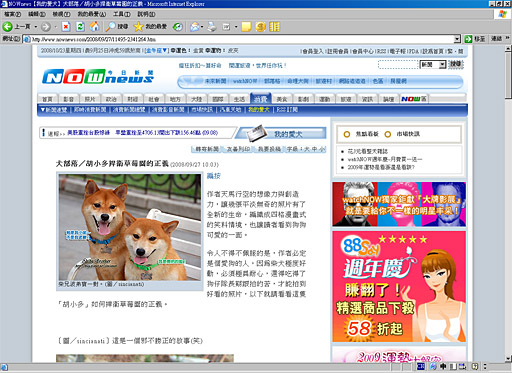Expand the address bar URL dropdown

tap(457, 39)
